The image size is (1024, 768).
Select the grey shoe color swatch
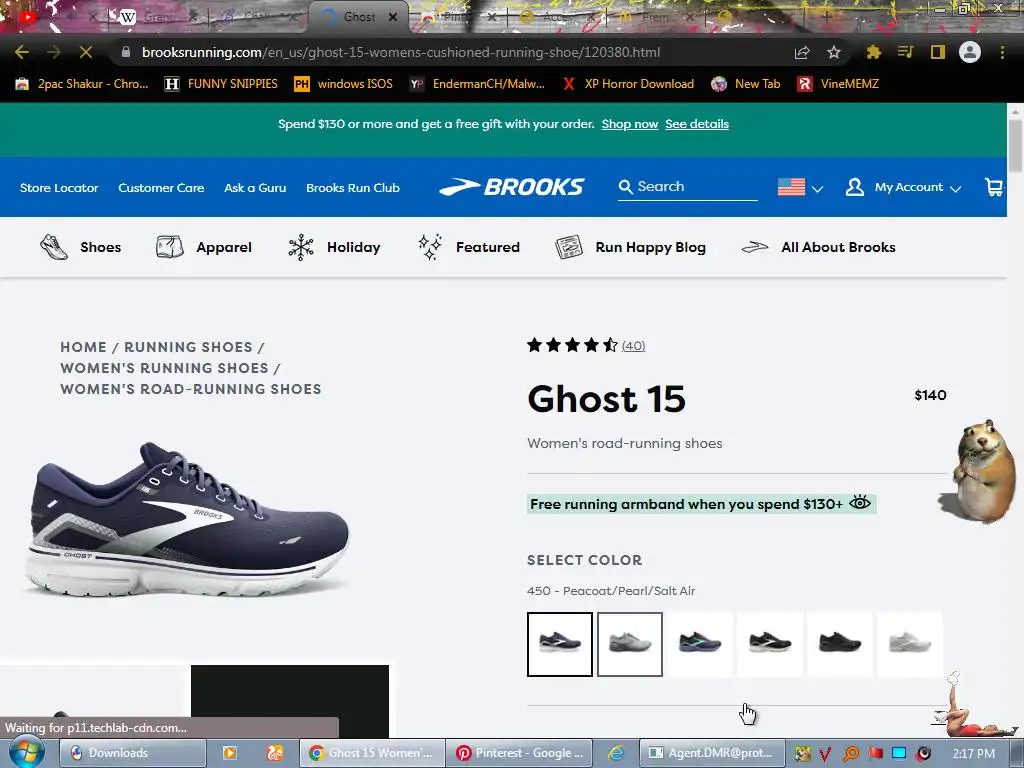(630, 644)
